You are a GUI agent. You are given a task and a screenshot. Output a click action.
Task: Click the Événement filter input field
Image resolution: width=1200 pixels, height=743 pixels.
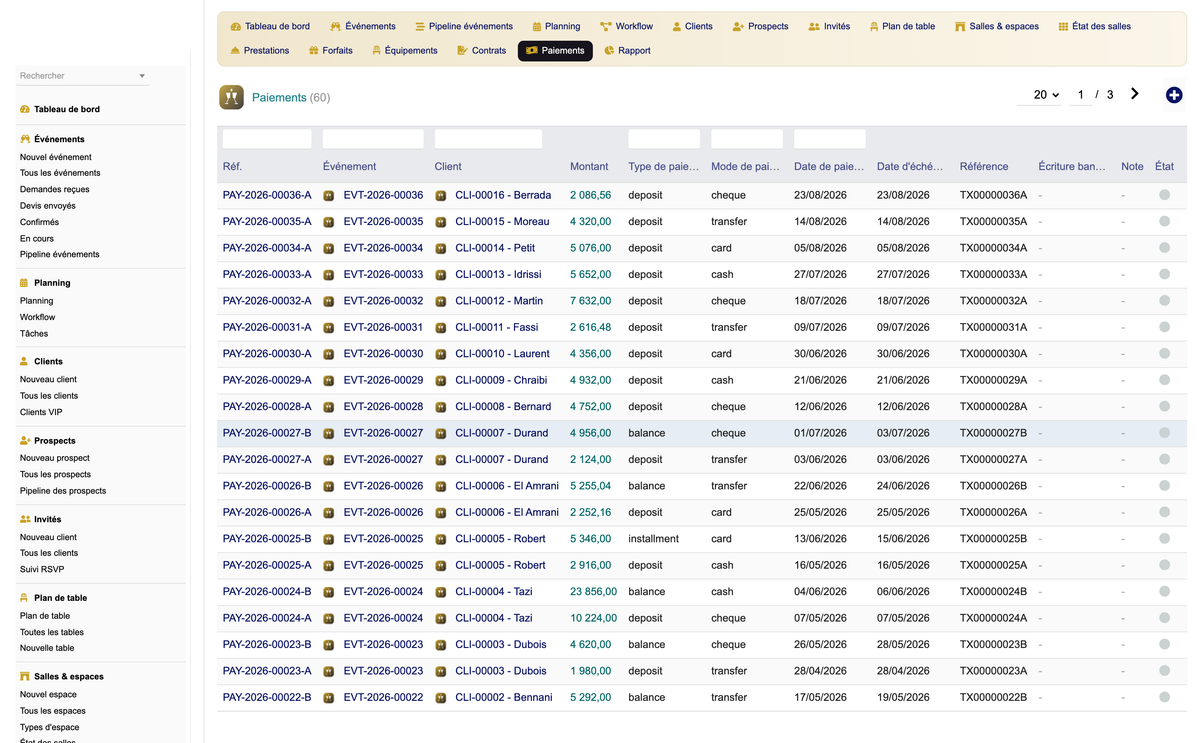[373, 139]
